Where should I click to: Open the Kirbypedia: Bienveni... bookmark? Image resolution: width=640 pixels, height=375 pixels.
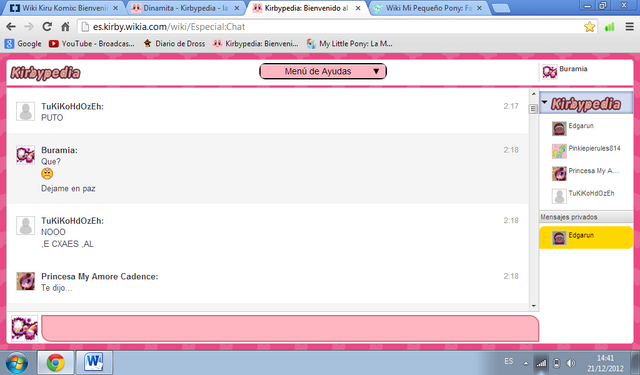coord(256,44)
